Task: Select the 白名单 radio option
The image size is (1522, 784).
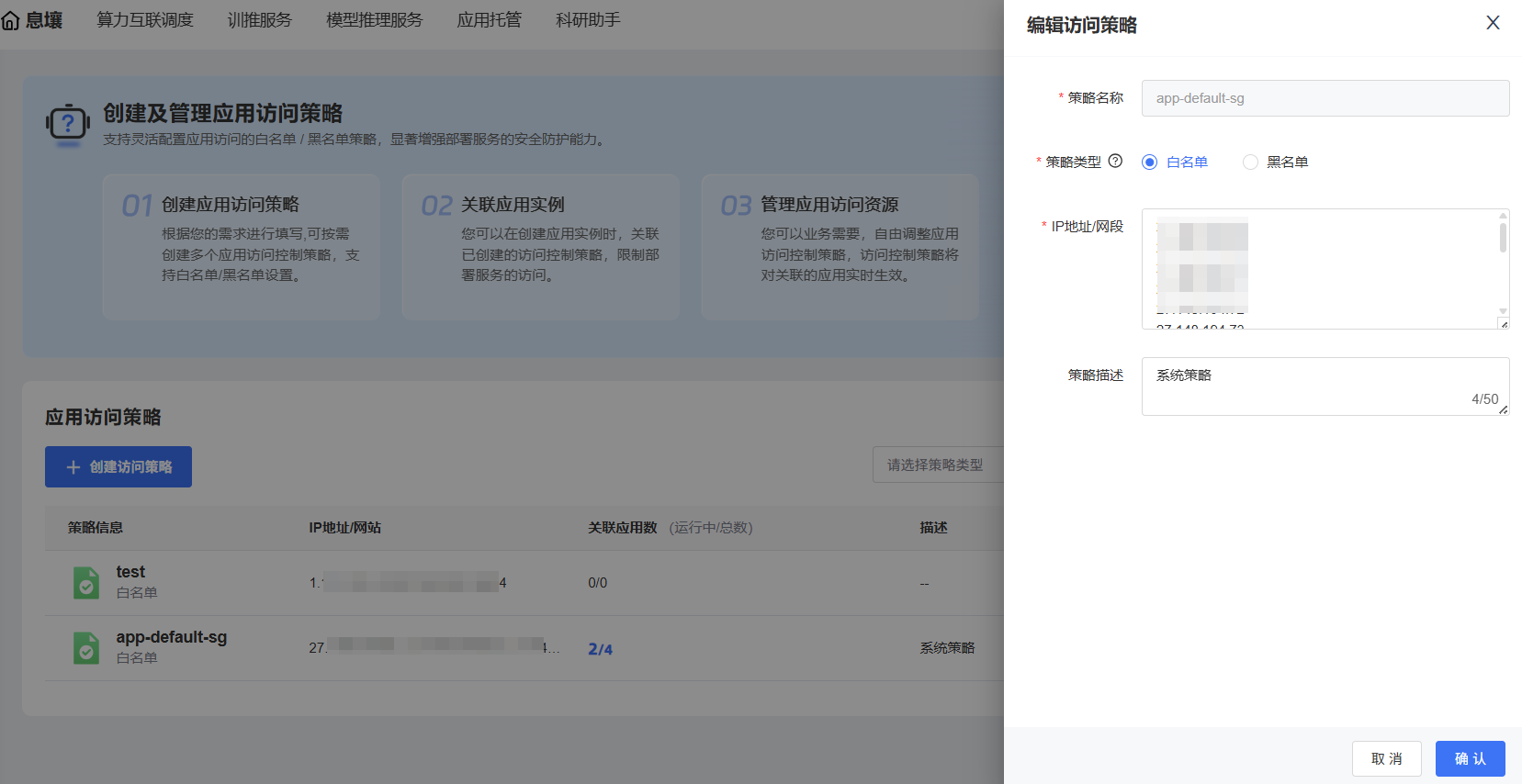Action: pyautogui.click(x=1149, y=162)
